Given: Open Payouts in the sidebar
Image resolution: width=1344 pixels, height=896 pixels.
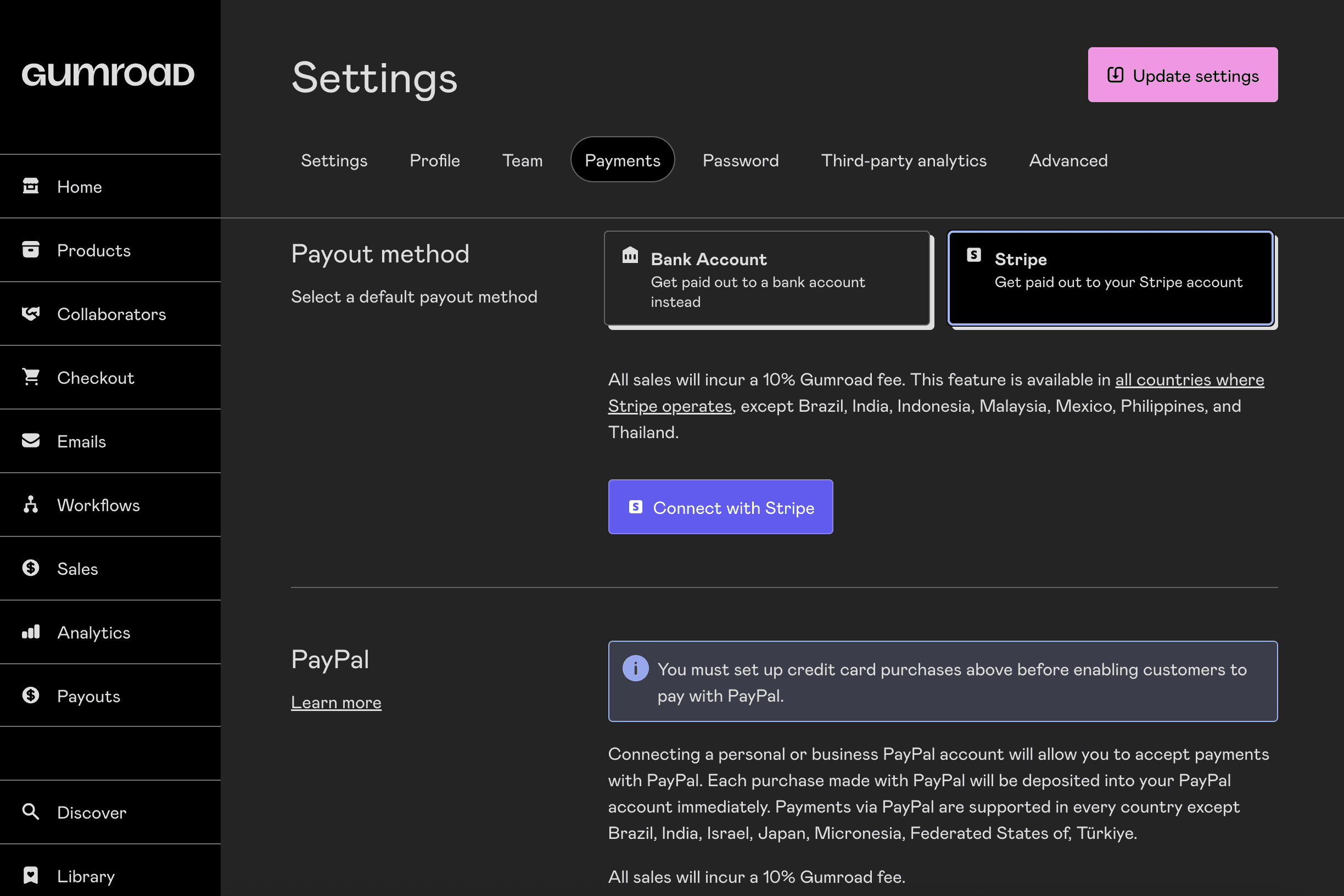Looking at the screenshot, I should pos(88,696).
